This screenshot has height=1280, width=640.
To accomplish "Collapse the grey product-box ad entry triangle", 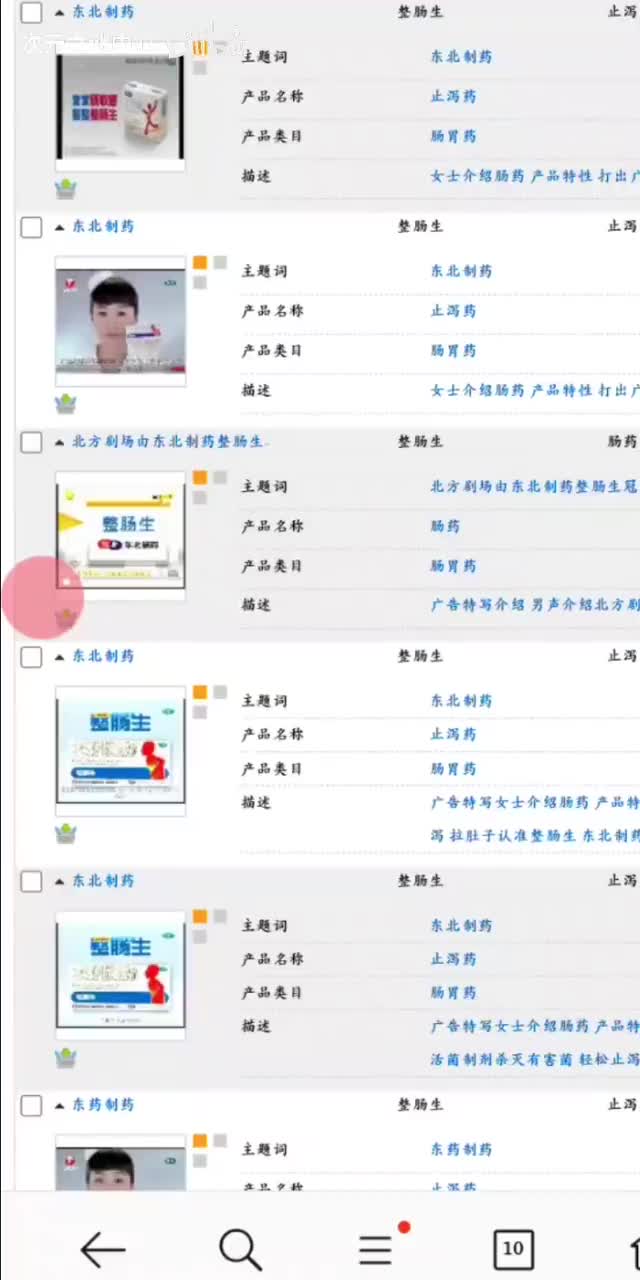I will point(60,12).
